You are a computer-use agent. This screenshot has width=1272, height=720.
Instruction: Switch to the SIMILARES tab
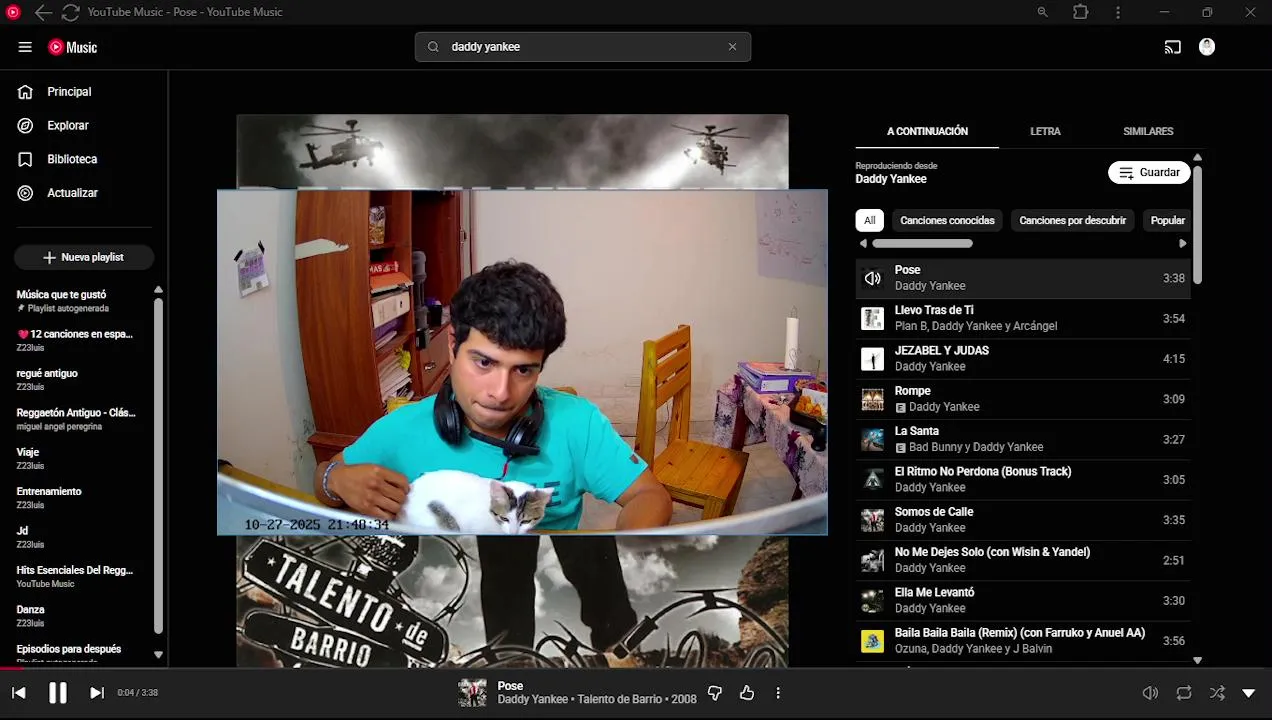(1148, 131)
